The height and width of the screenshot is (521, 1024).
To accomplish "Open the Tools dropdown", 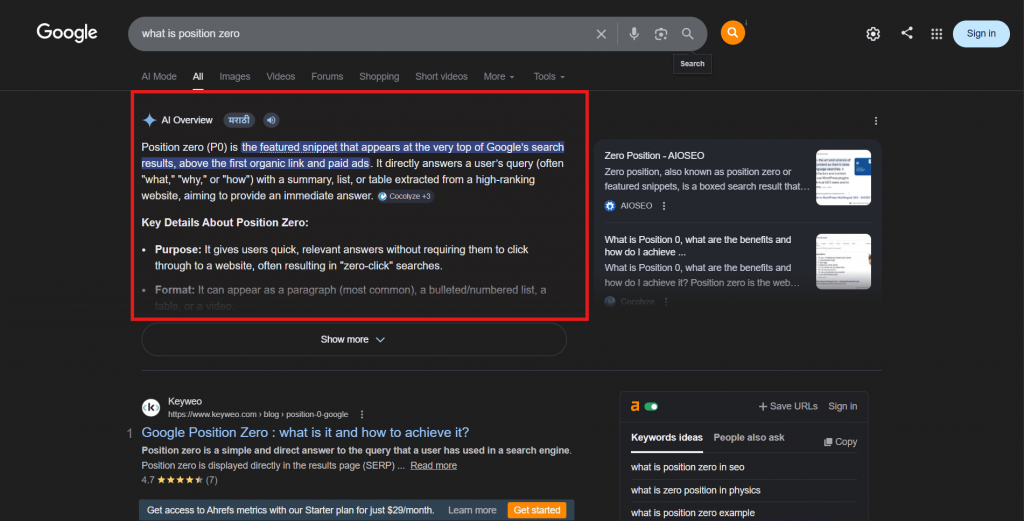I will (x=548, y=77).
